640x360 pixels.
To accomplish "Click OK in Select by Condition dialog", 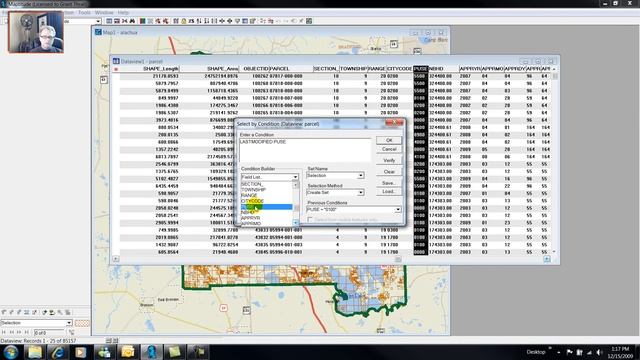I will [389, 140].
